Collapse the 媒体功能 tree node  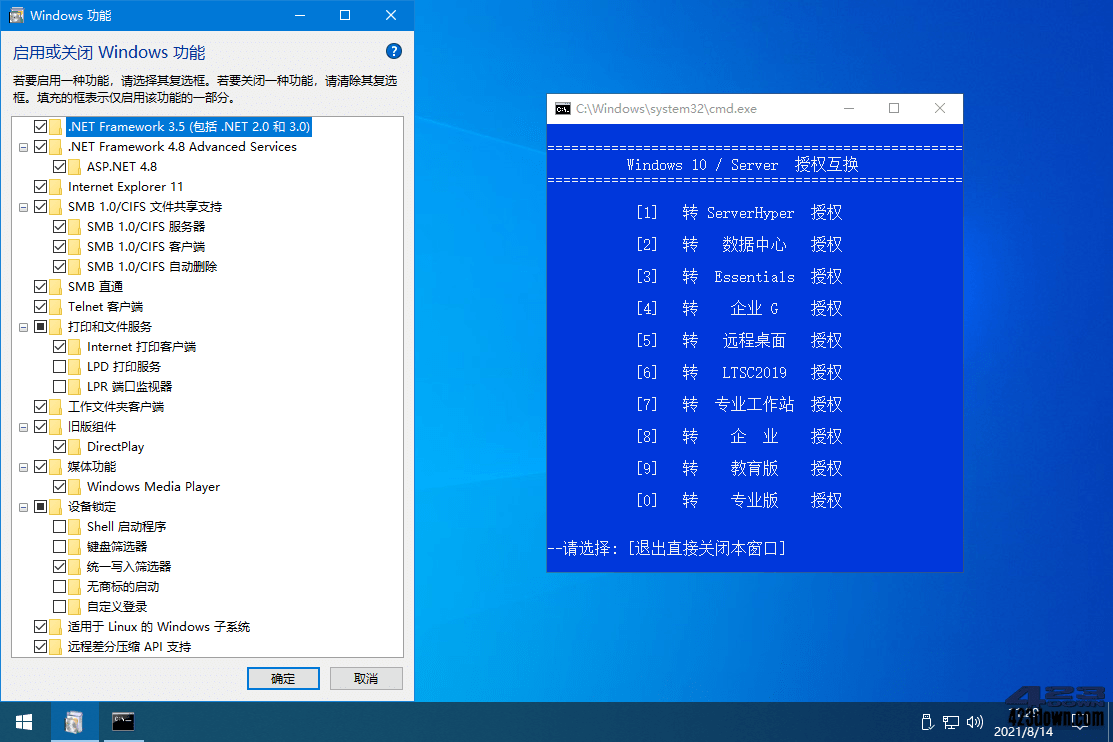point(22,466)
